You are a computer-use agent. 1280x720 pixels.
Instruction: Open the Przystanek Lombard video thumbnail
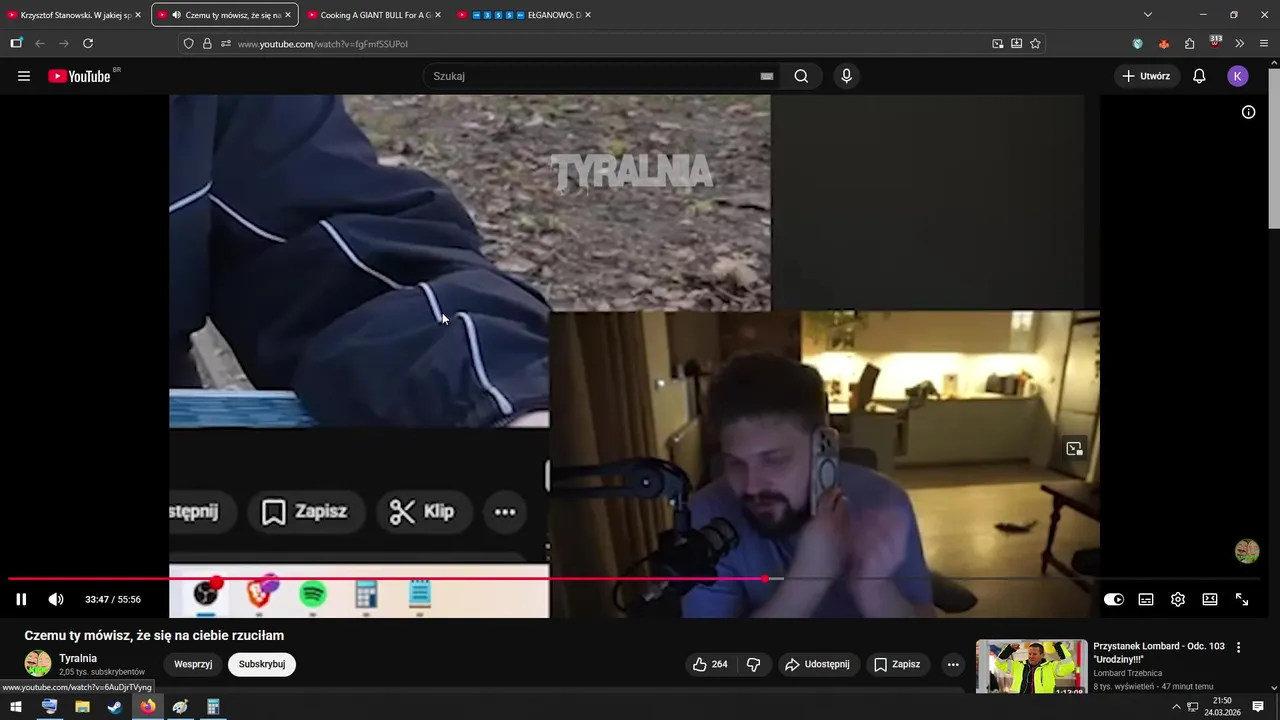(1031, 666)
